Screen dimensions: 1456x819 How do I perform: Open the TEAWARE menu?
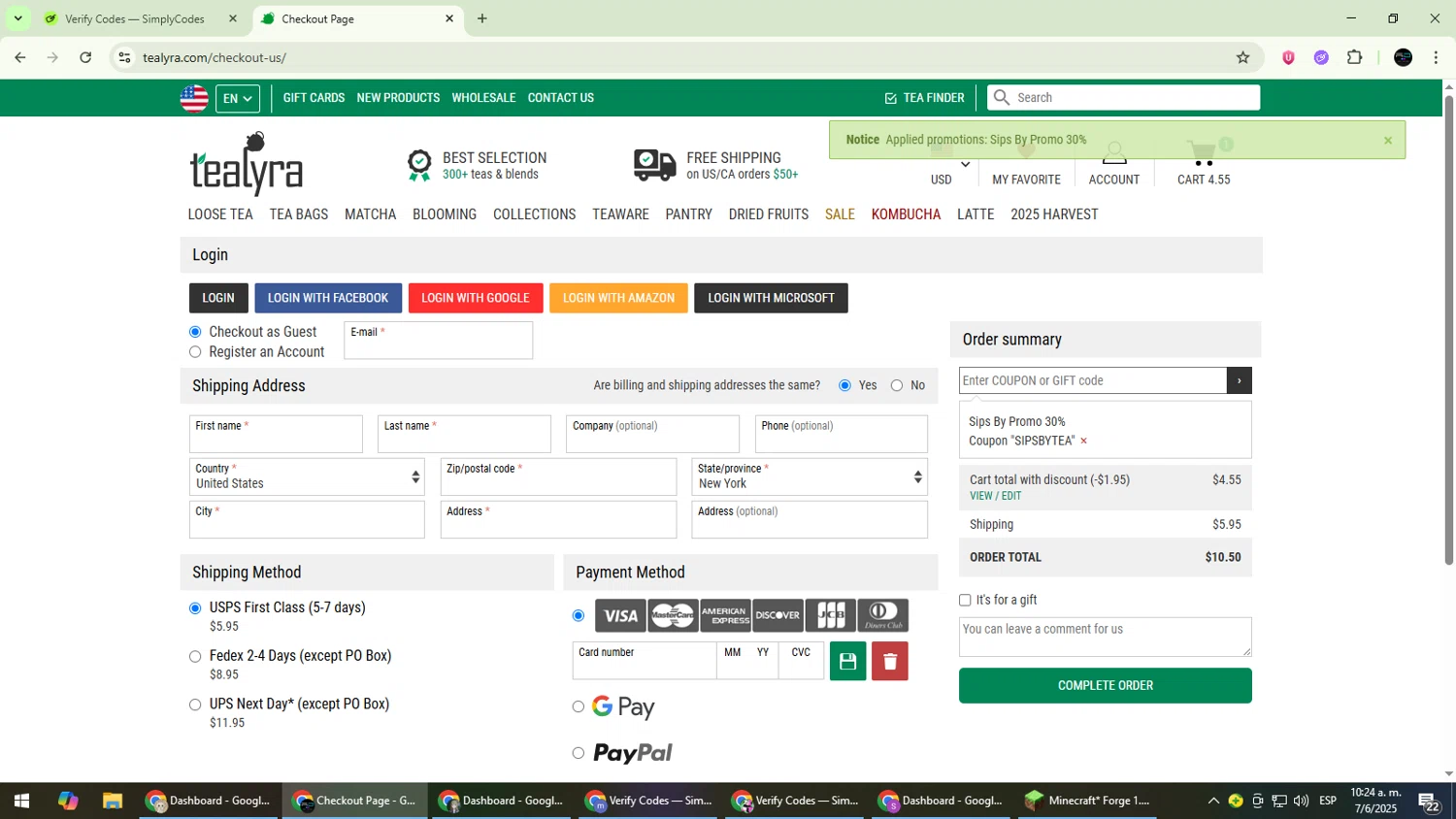pos(620,214)
